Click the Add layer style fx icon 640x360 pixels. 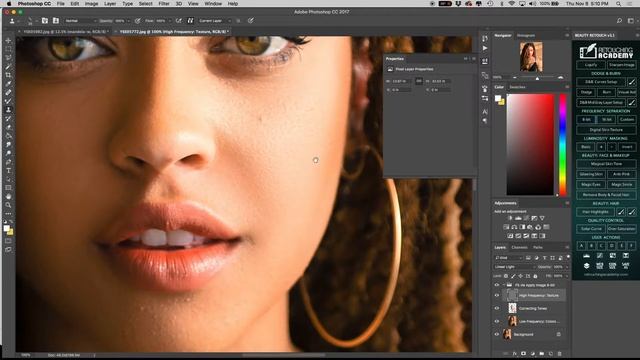pos(514,353)
